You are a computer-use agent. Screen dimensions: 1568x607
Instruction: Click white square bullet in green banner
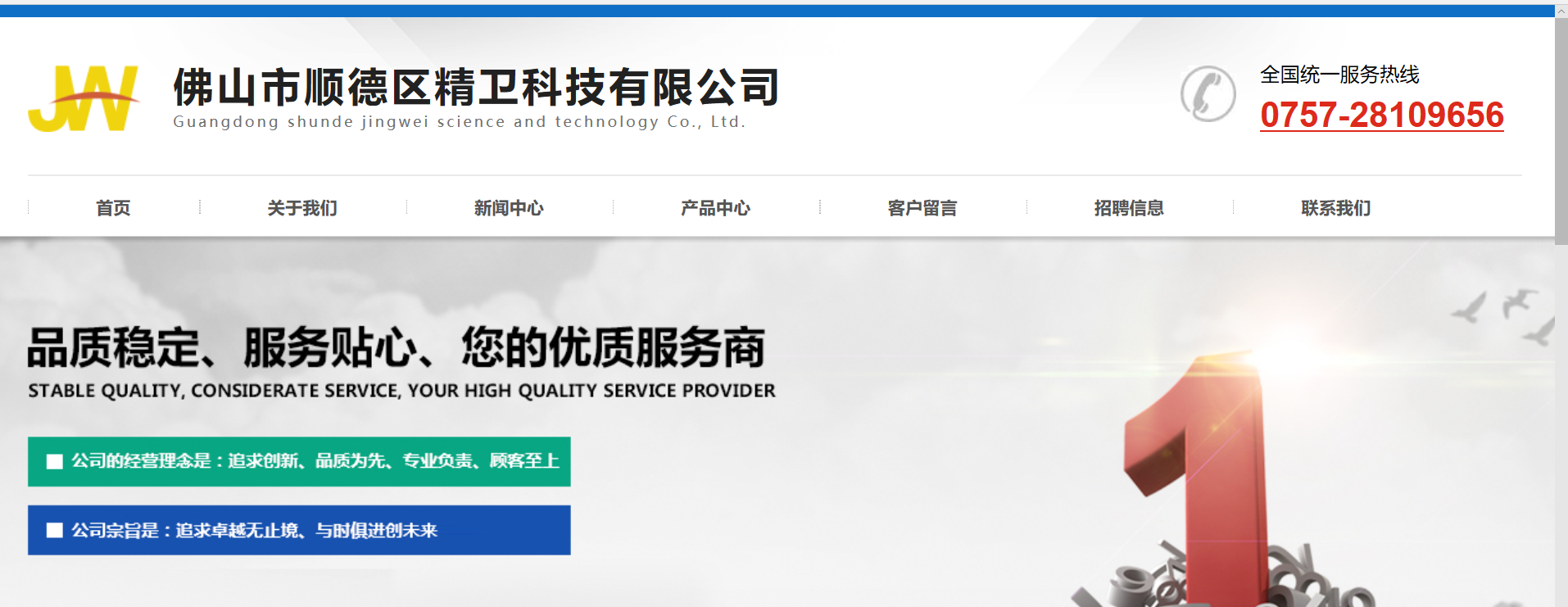55,461
